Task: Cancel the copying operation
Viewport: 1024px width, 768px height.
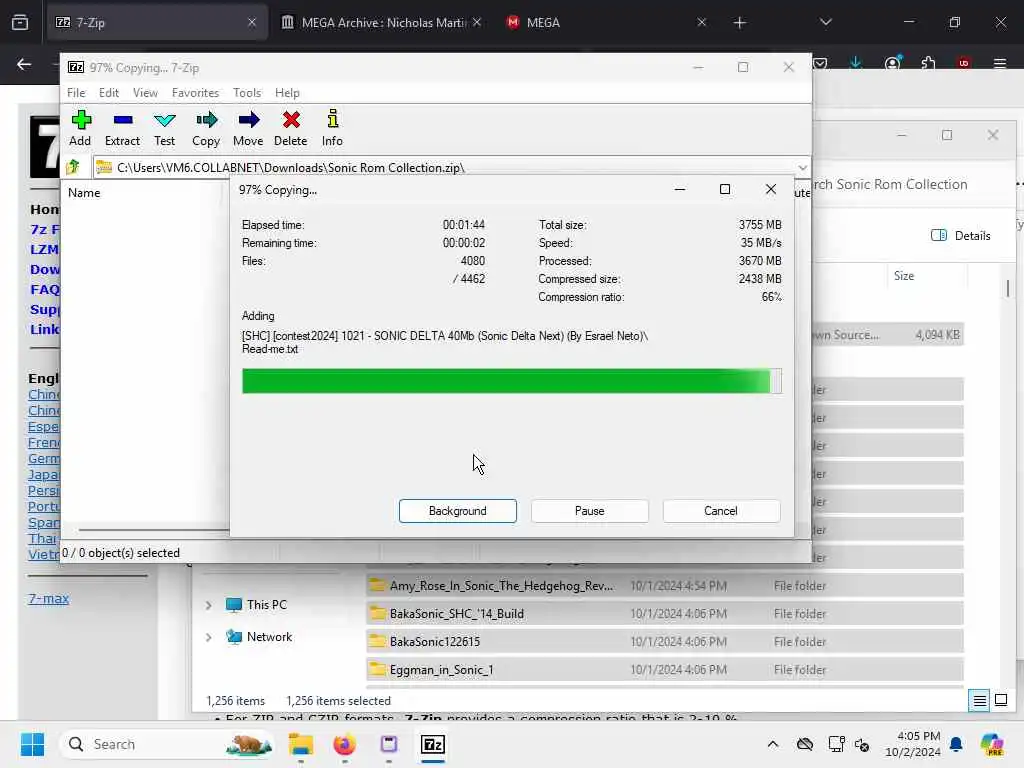Action: coord(721,511)
